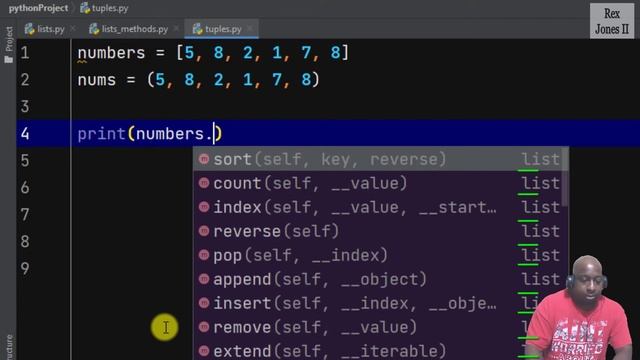Switch to the lists_methods.py tab
Image resolution: width=640 pixels, height=360 pixels.
click(x=129, y=29)
